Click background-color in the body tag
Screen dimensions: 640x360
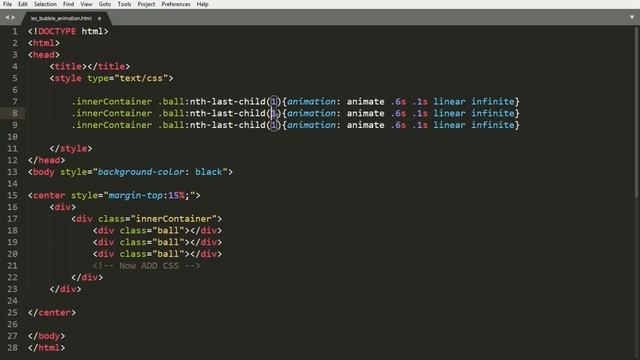141,172
